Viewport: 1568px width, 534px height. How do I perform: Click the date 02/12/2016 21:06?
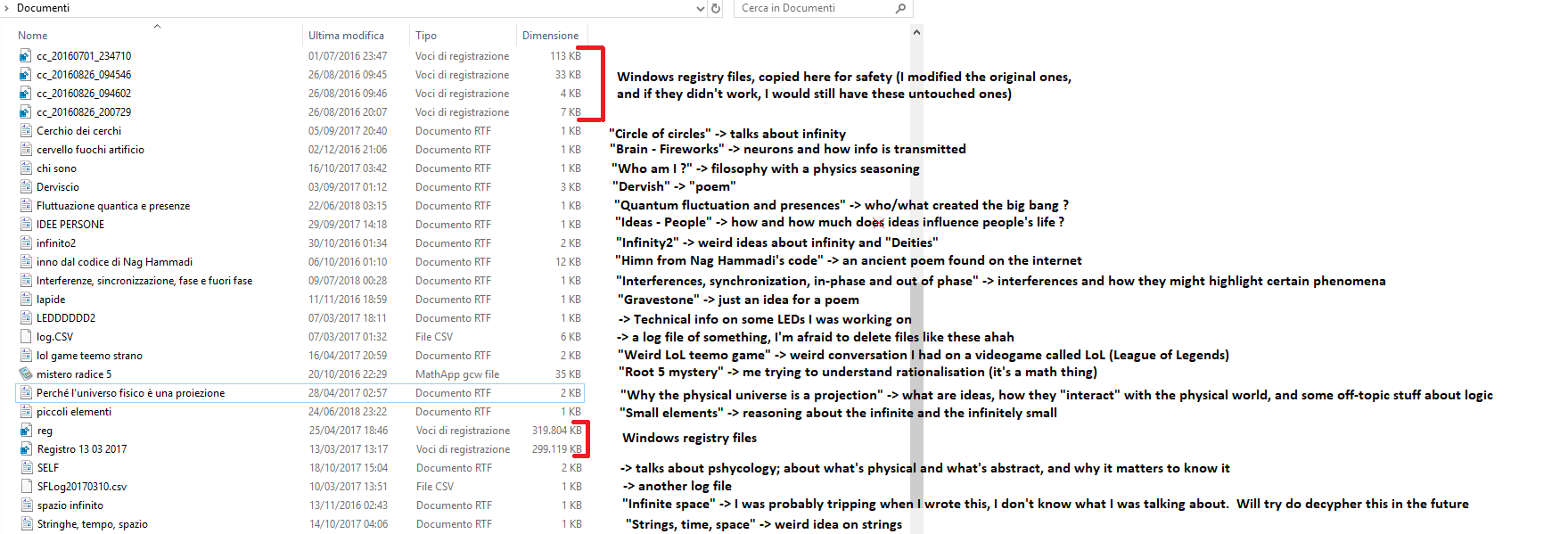[348, 149]
